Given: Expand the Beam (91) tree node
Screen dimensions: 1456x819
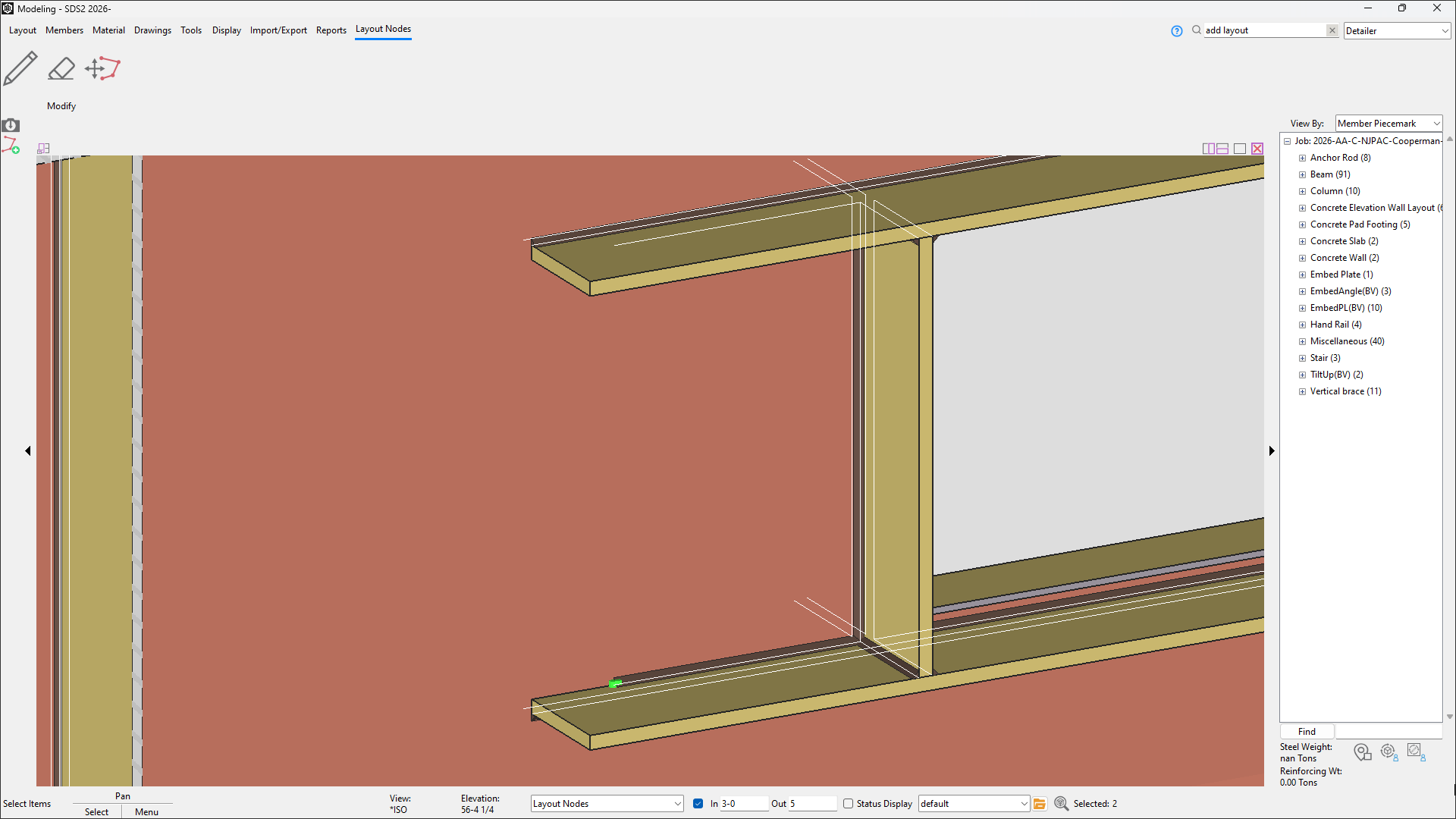Looking at the screenshot, I should coord(1302,174).
